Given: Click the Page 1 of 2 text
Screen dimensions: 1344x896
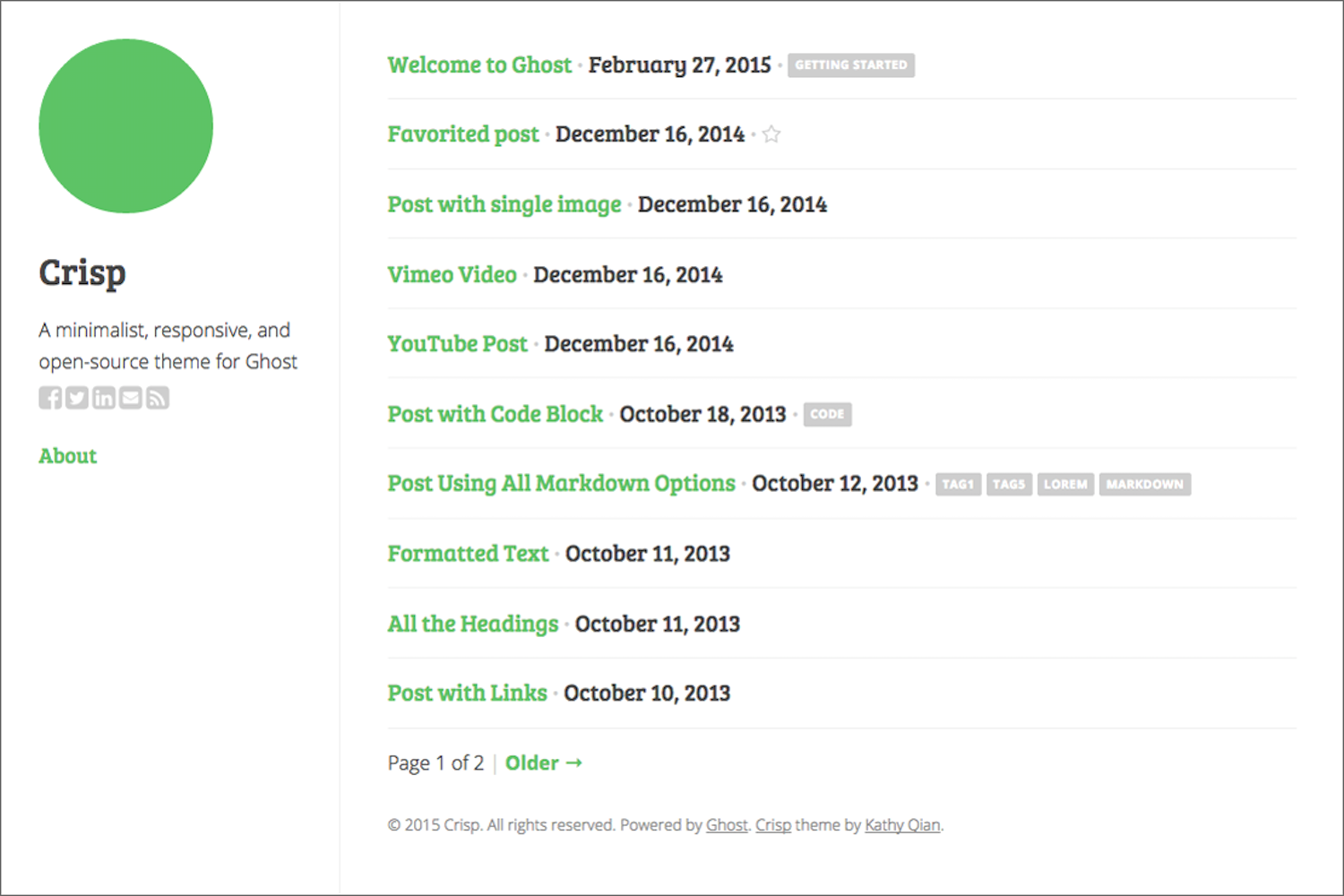Looking at the screenshot, I should point(435,763).
